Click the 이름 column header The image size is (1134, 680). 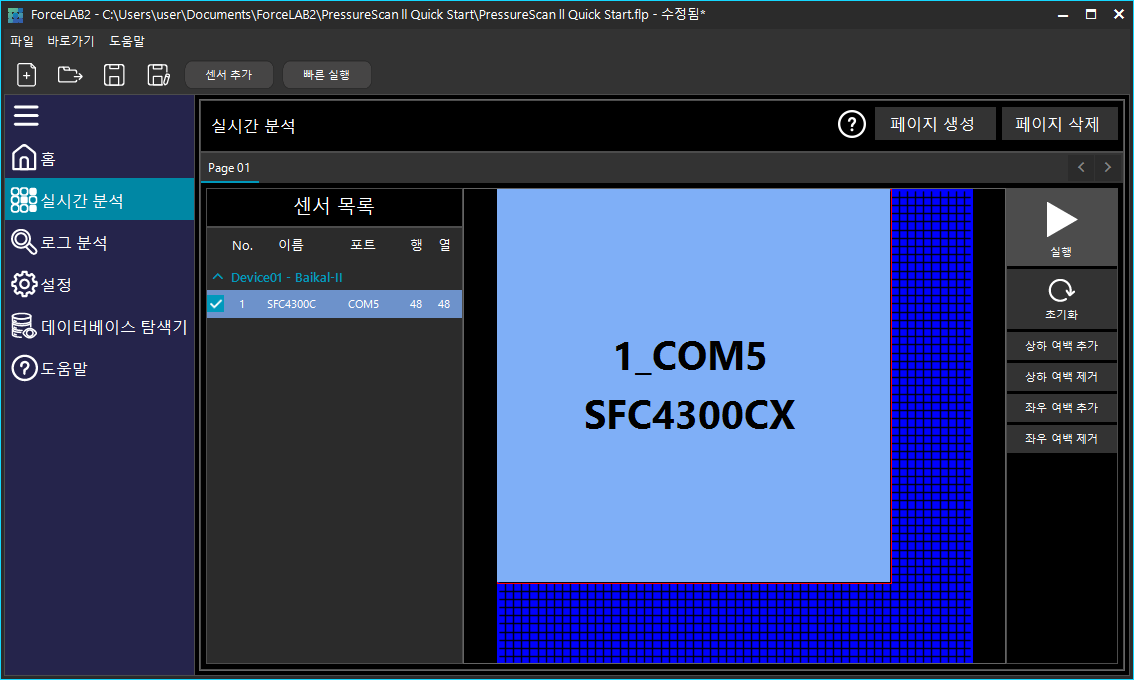point(291,245)
